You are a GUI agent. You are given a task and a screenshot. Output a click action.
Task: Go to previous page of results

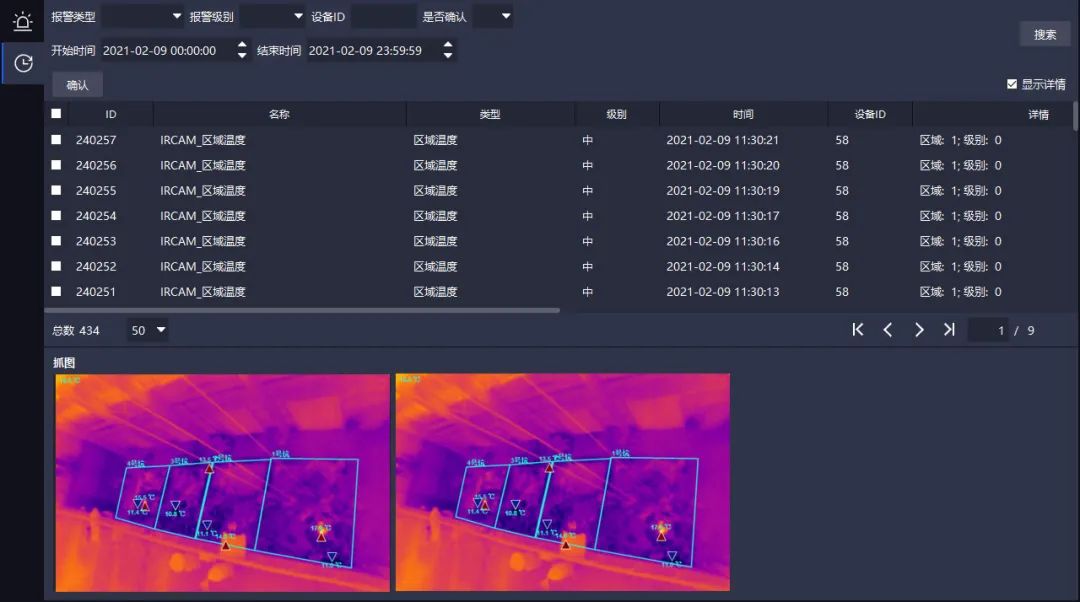(888, 330)
